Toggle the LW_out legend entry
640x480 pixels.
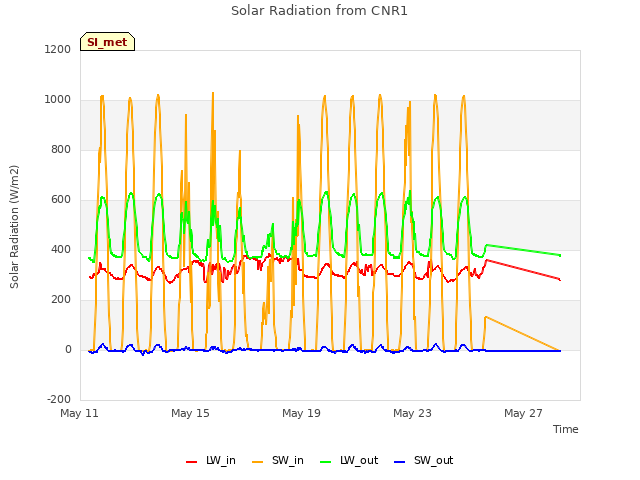pos(349,461)
